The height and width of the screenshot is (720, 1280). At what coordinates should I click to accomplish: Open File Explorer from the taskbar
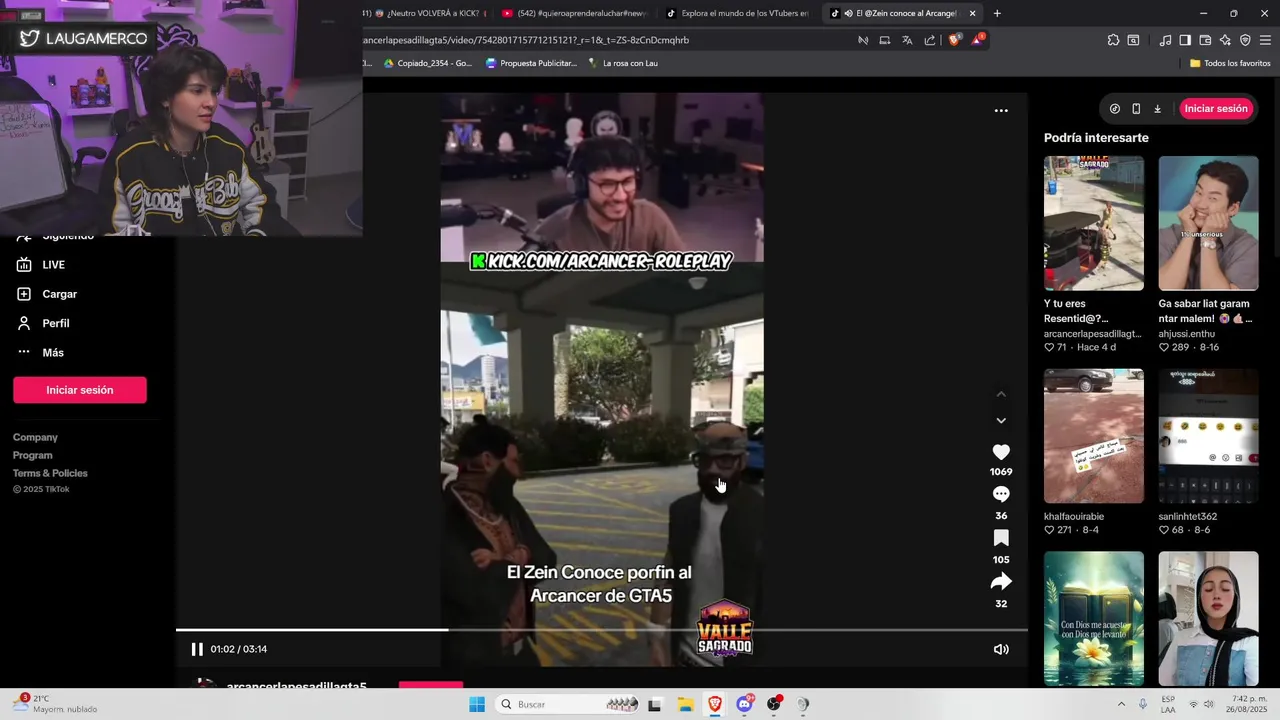point(685,704)
